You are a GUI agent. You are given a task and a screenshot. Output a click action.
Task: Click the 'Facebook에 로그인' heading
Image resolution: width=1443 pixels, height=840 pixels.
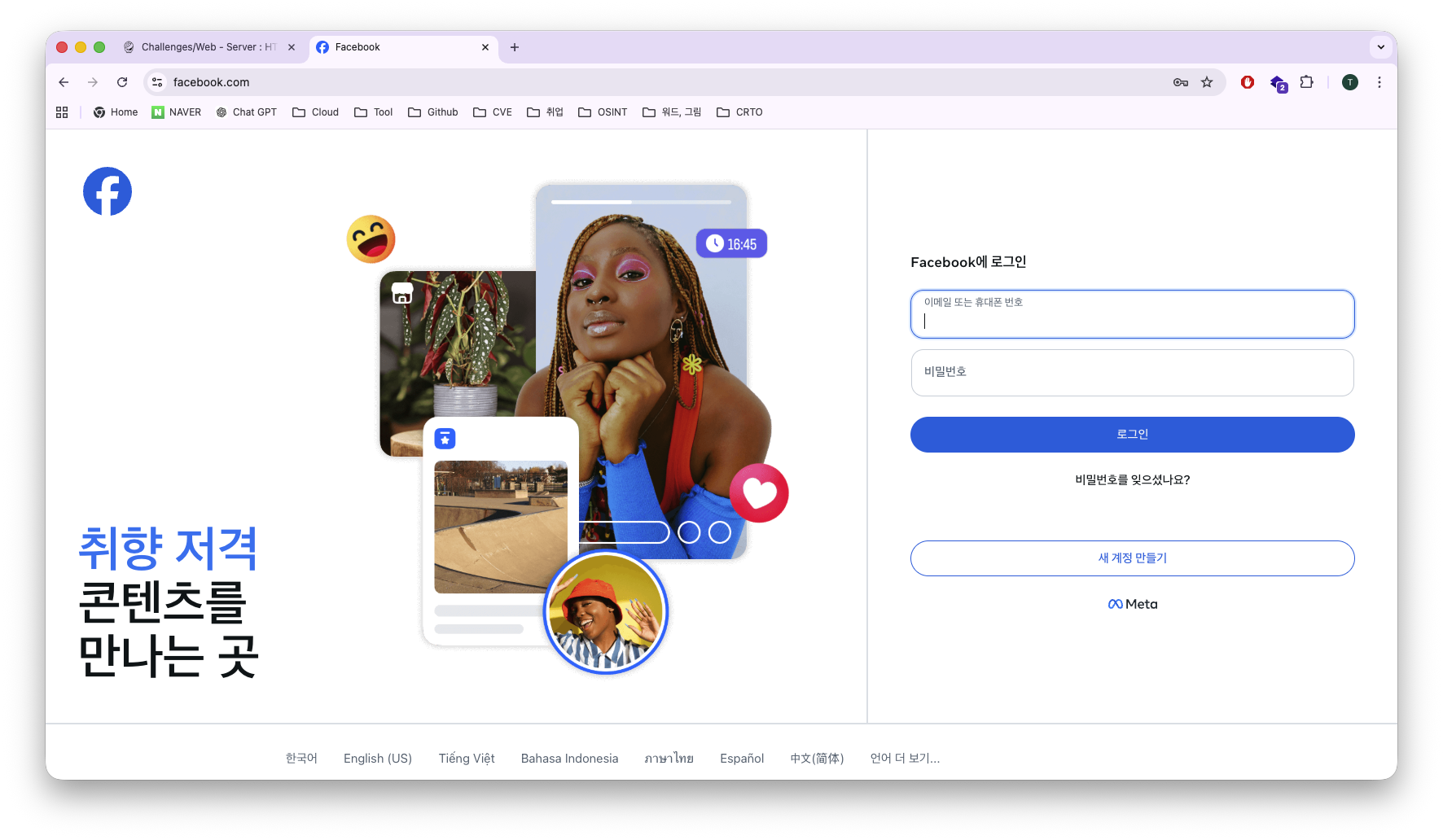coord(968,262)
